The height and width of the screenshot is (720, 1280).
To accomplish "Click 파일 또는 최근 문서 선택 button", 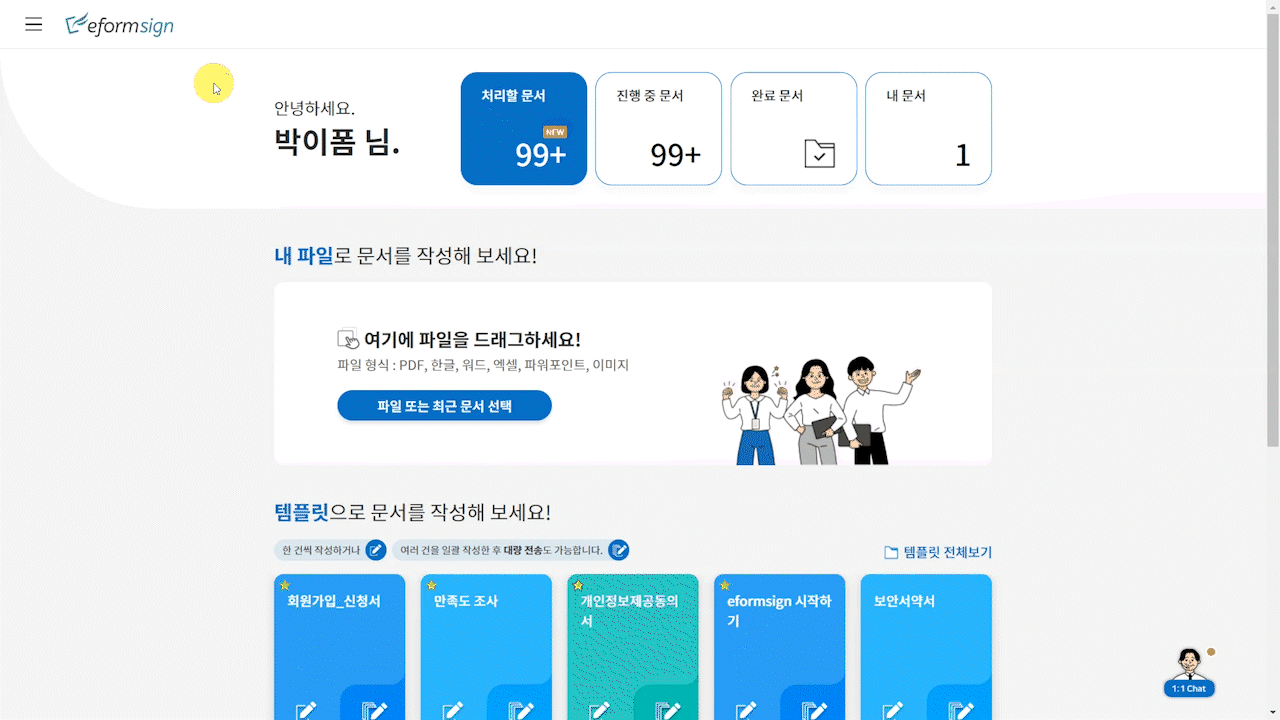I will (x=444, y=405).
